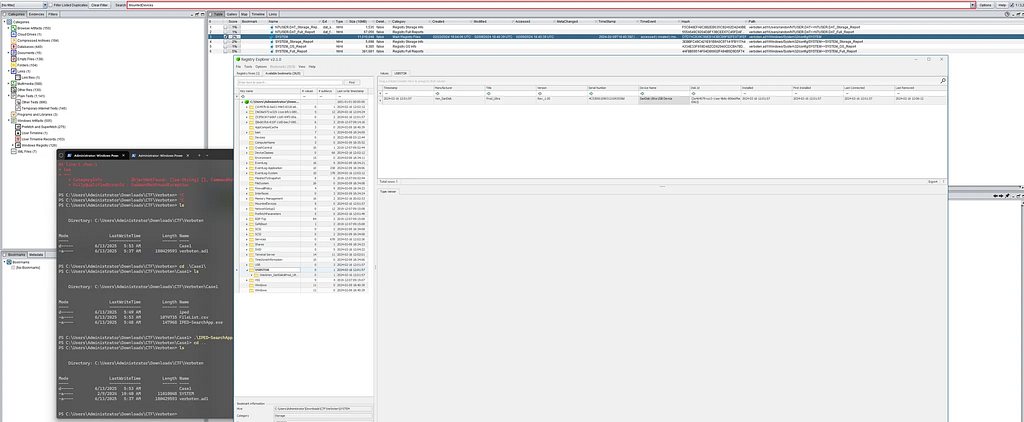Click the Folders category icon
Viewport: 1024px width, 422px height.
point(14,65)
